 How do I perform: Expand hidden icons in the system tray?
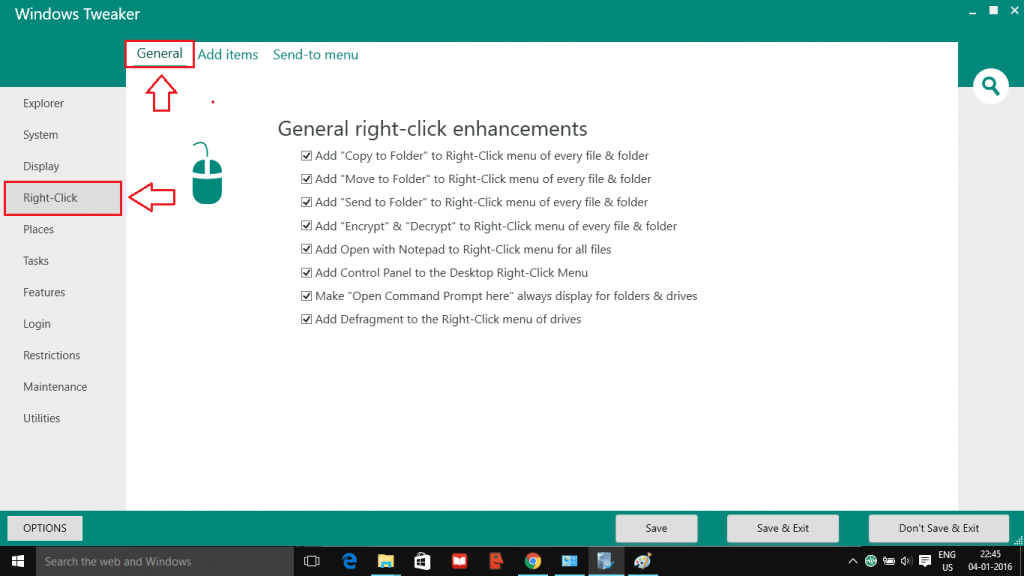pyautogui.click(x=852, y=562)
